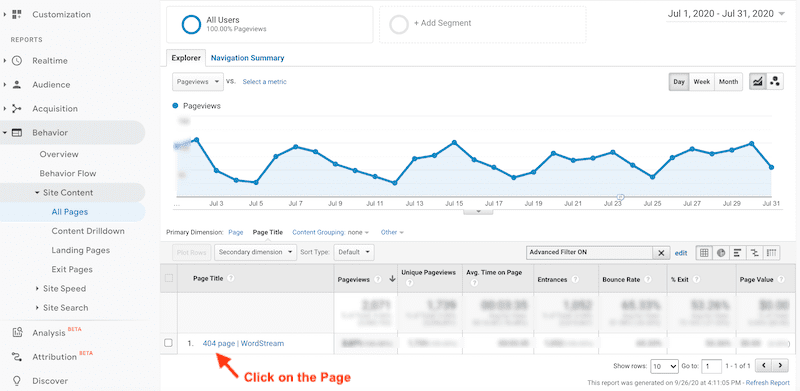Set chart granularity to Week
Screen dimensions: 800x391
(702, 82)
